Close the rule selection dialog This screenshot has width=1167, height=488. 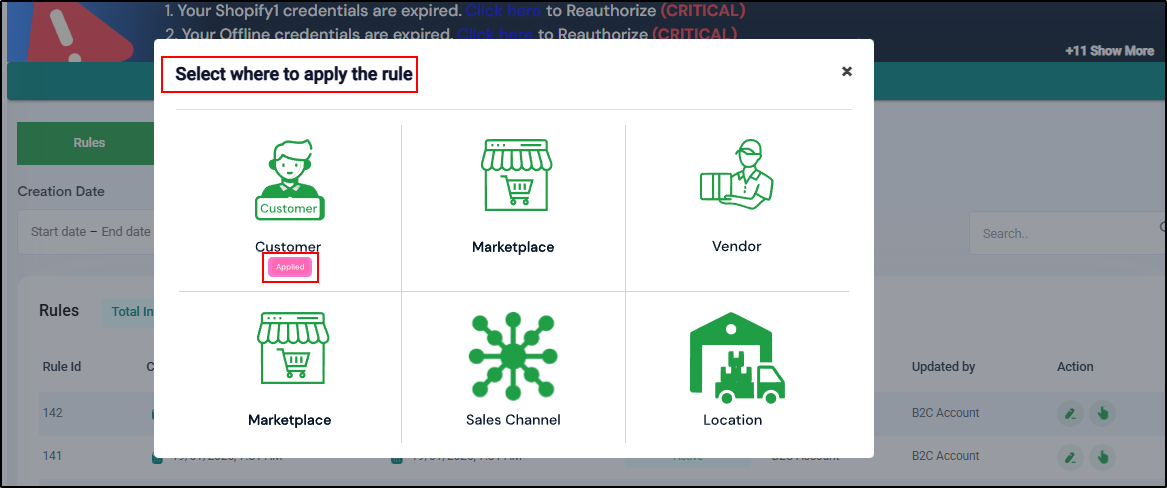coord(847,71)
